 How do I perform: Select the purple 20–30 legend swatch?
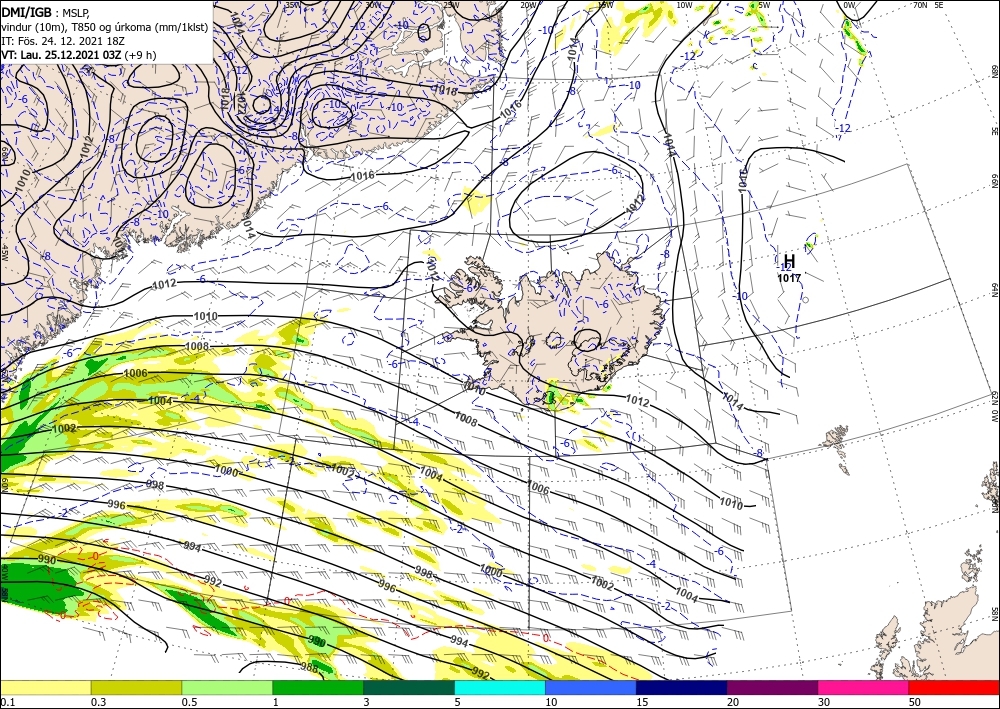772,687
